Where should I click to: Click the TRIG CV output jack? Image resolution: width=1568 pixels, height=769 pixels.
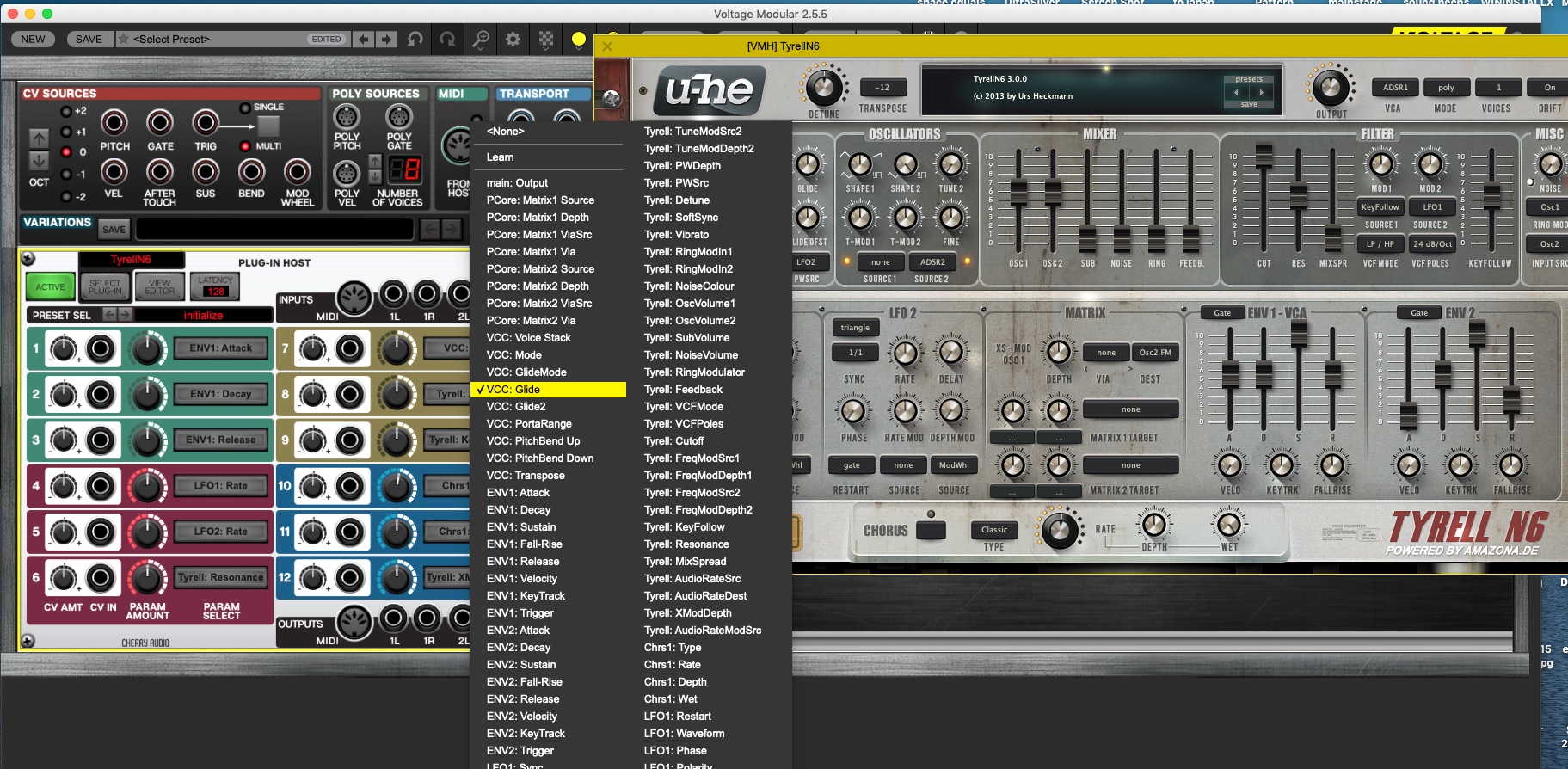[206, 123]
